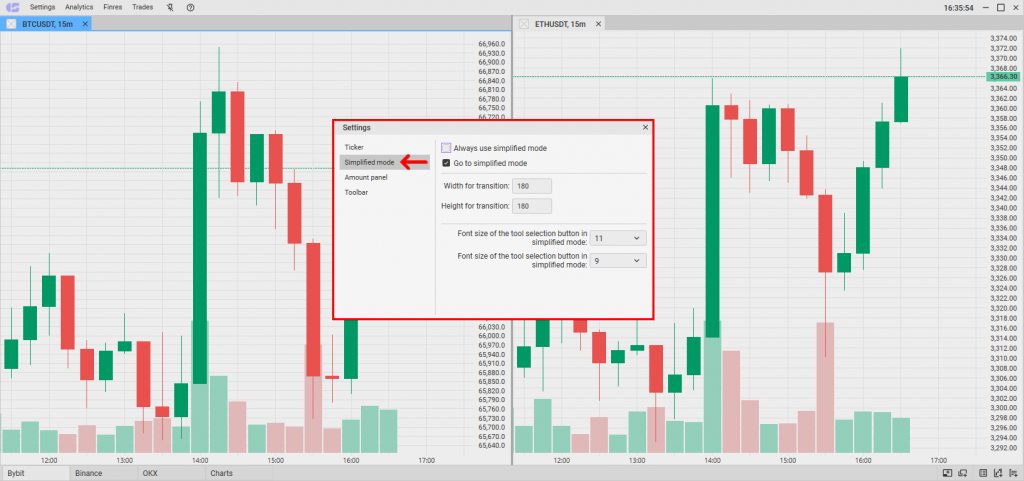Minimize the application window
The width and height of the screenshot is (1024, 481).
(985, 8)
